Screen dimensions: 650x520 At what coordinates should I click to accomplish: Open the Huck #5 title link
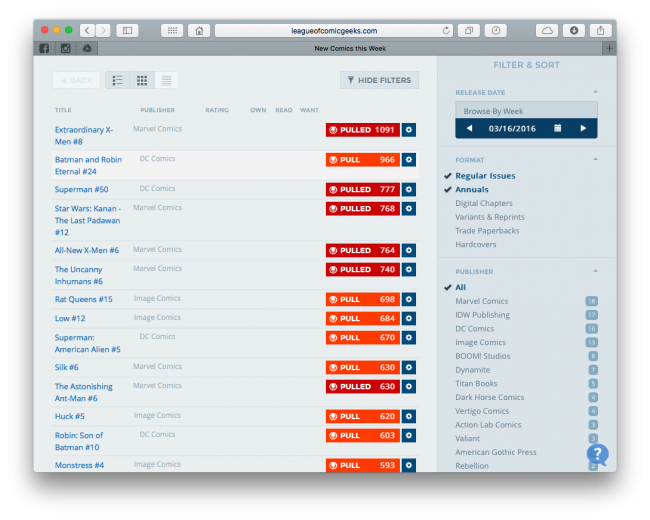tap(70, 416)
